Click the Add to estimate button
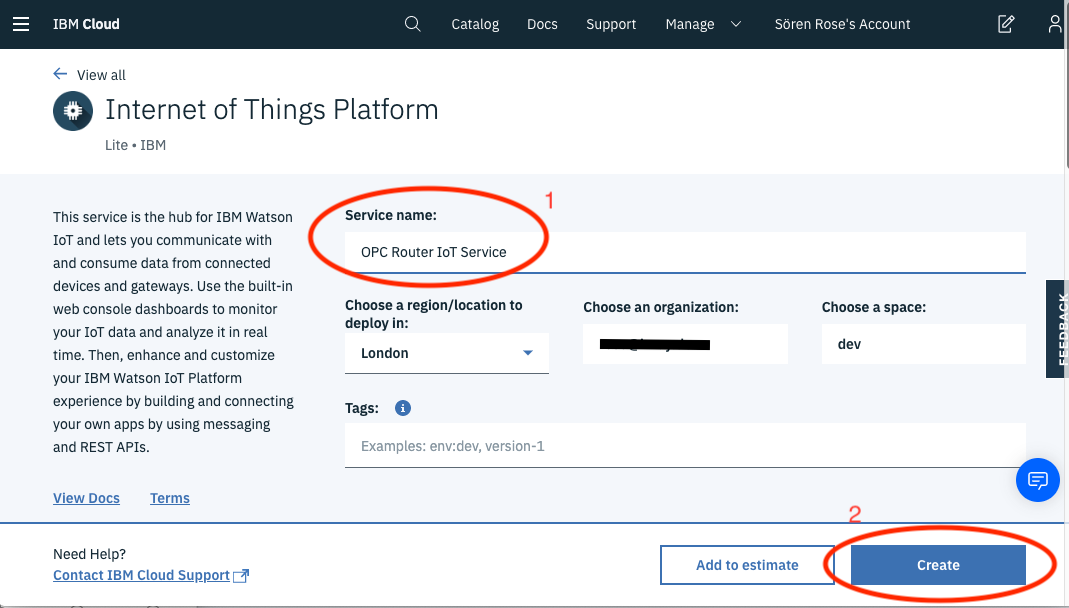The height and width of the screenshot is (608, 1069). point(747,564)
